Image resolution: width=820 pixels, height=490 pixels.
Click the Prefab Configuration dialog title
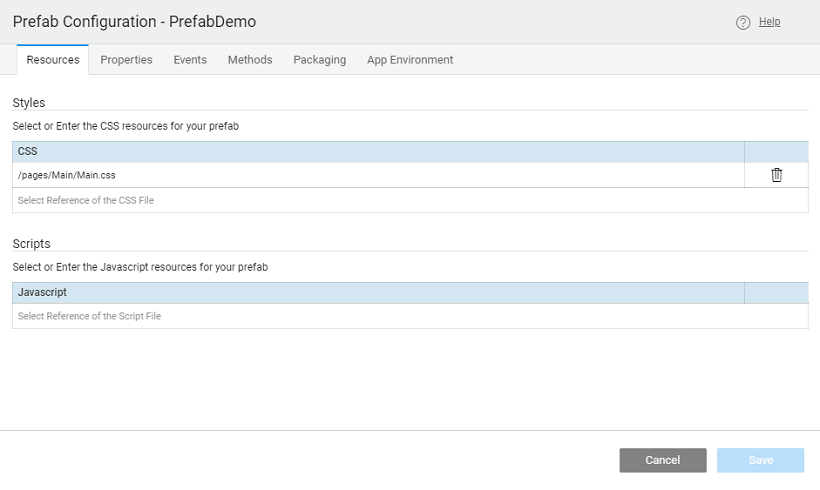click(x=134, y=21)
